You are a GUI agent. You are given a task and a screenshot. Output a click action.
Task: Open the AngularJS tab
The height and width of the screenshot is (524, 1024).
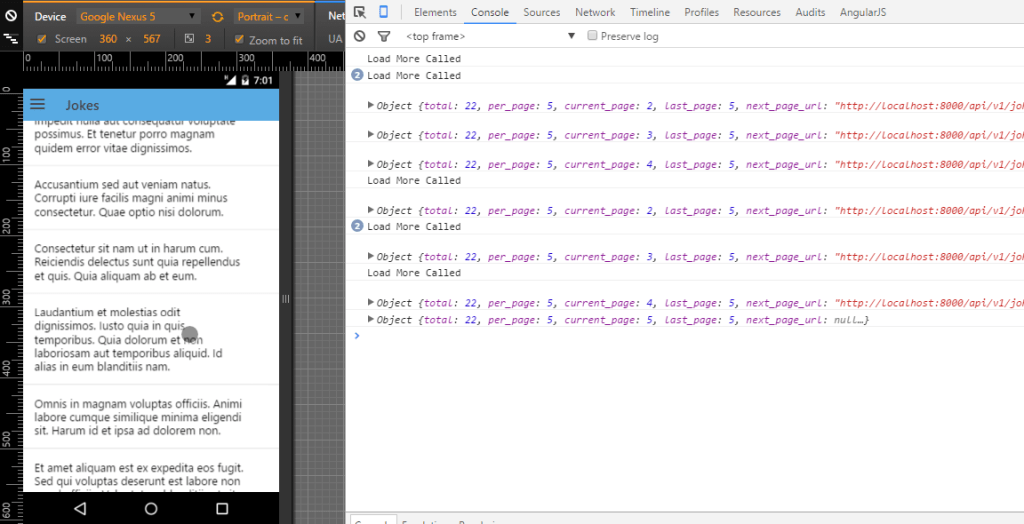[x=862, y=12]
